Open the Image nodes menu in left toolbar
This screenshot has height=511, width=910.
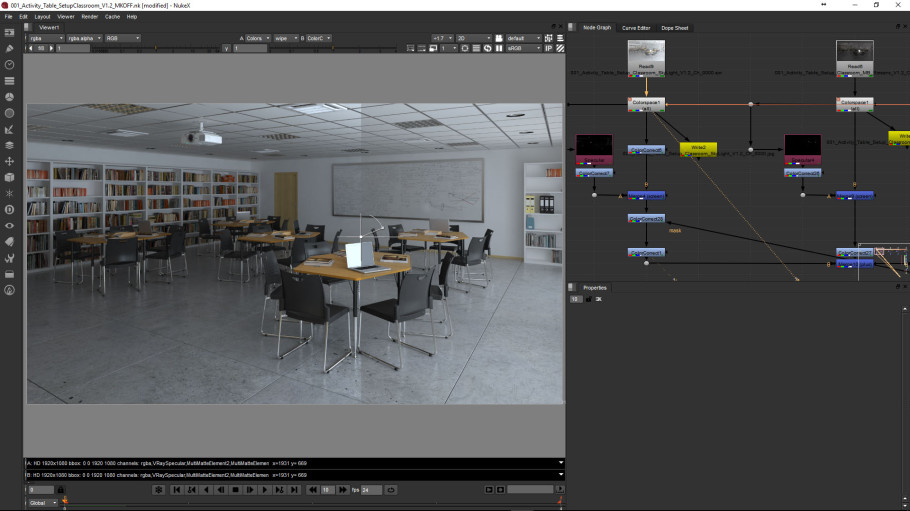click(9, 33)
